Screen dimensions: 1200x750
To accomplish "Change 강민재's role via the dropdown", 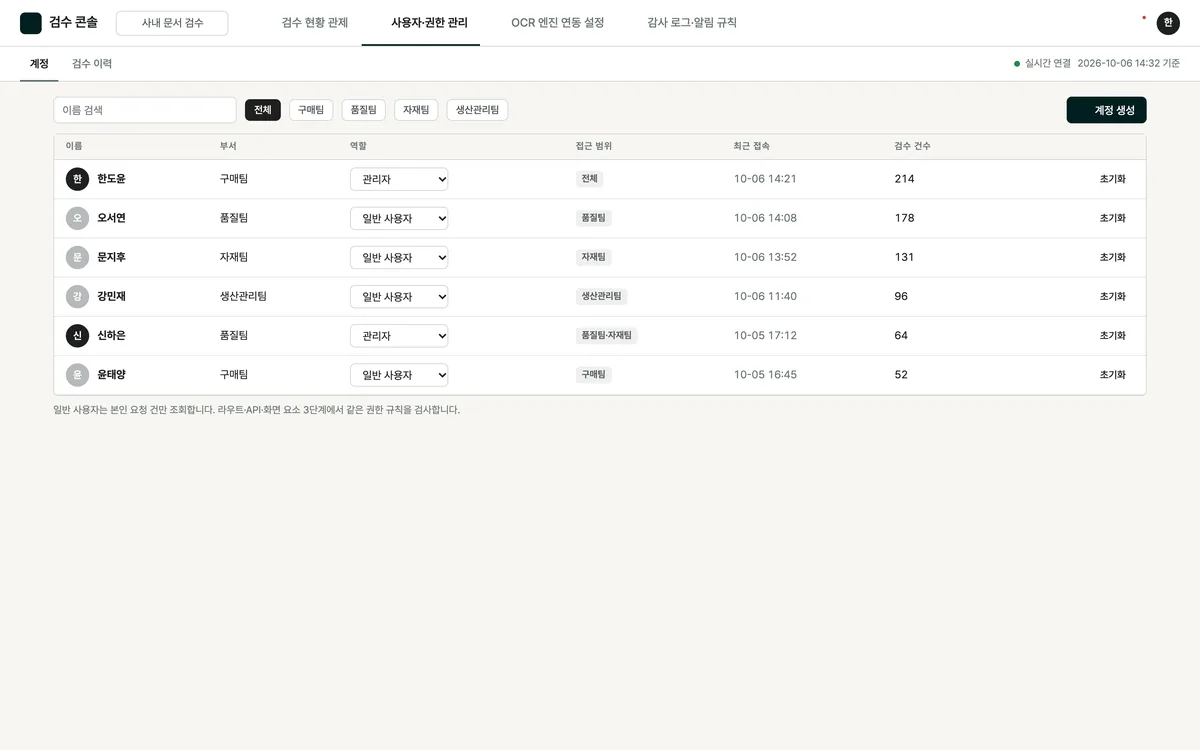I will 399,297.
